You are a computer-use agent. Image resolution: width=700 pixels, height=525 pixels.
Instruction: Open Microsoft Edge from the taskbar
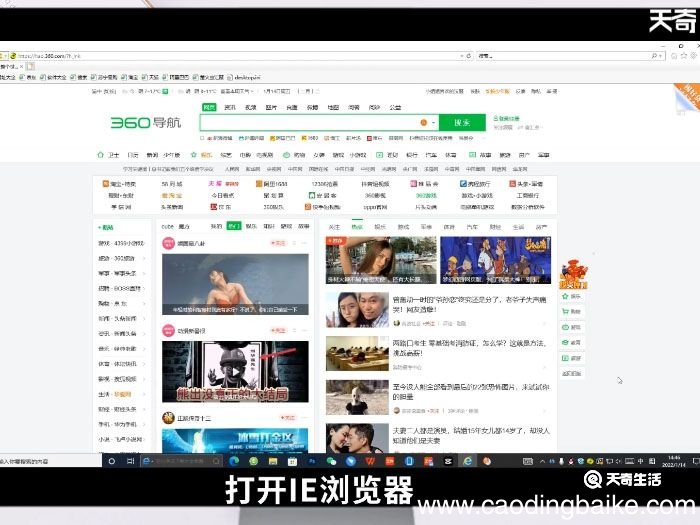(234, 461)
